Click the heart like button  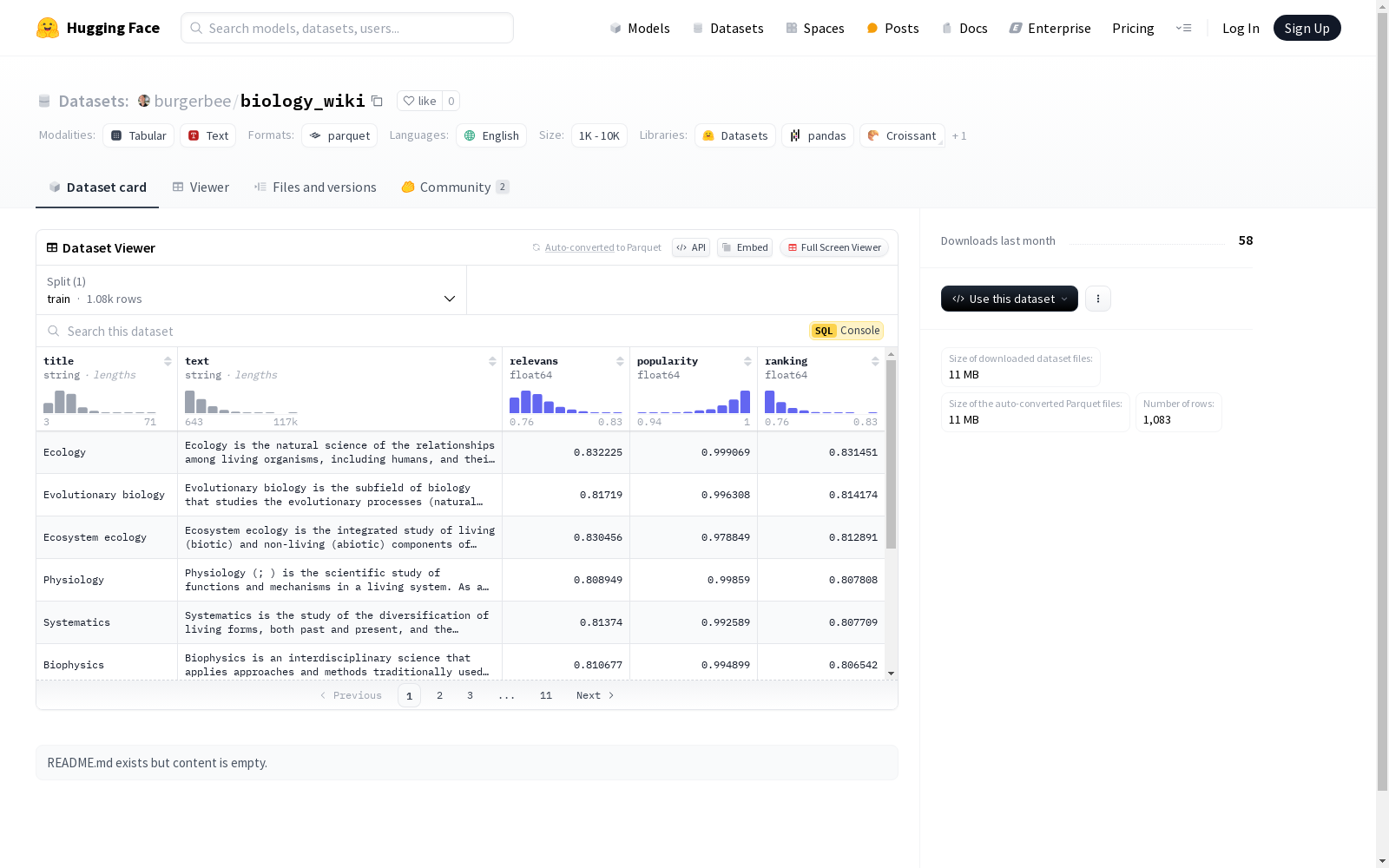coord(419,101)
